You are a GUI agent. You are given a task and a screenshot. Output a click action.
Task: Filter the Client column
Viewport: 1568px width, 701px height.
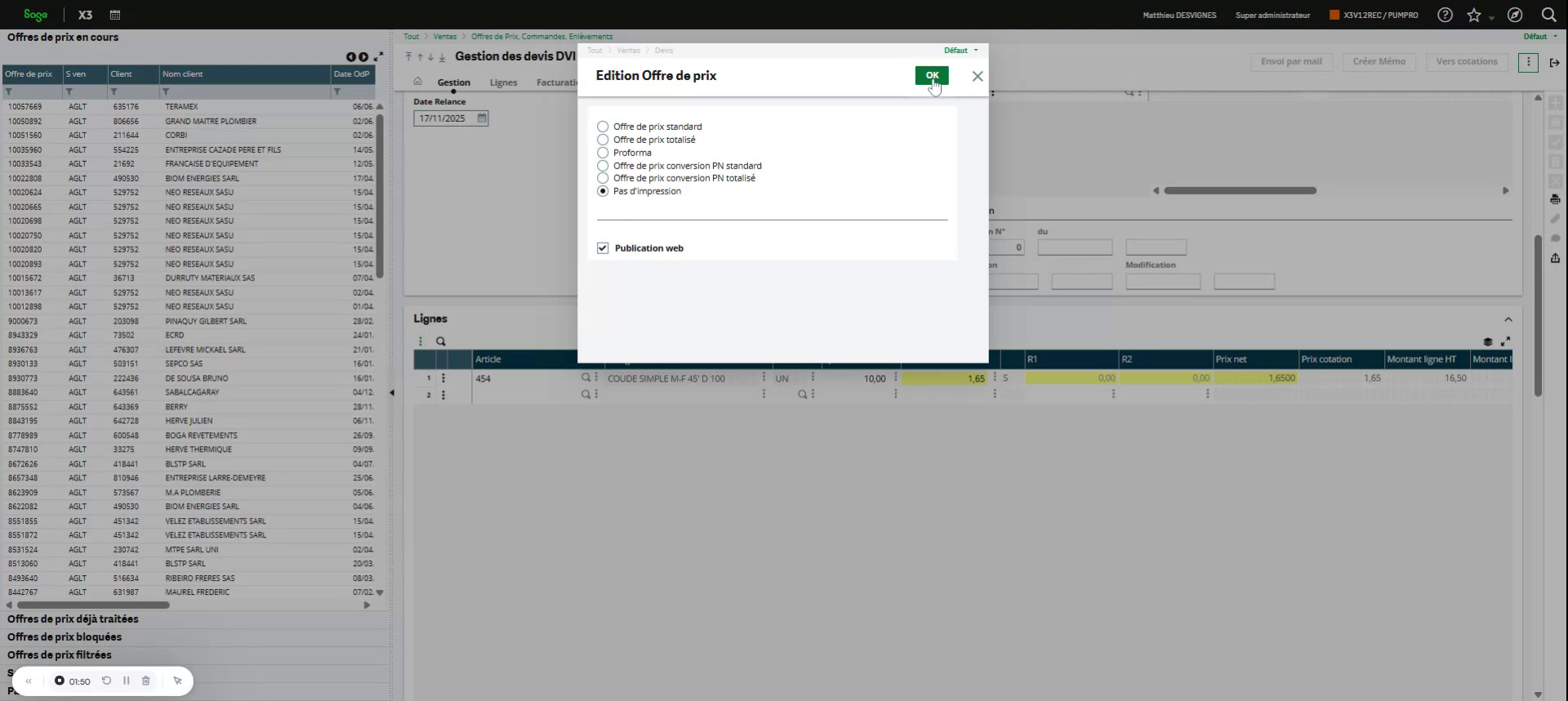tap(114, 92)
